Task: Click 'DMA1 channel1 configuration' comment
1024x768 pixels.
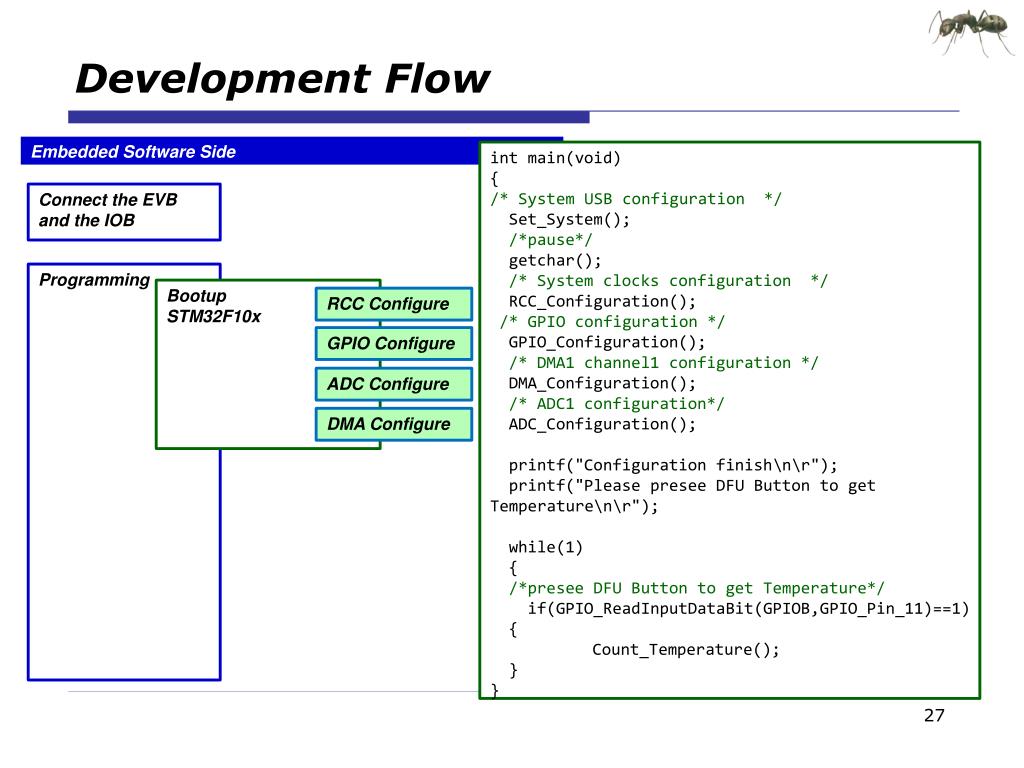Action: tap(664, 363)
